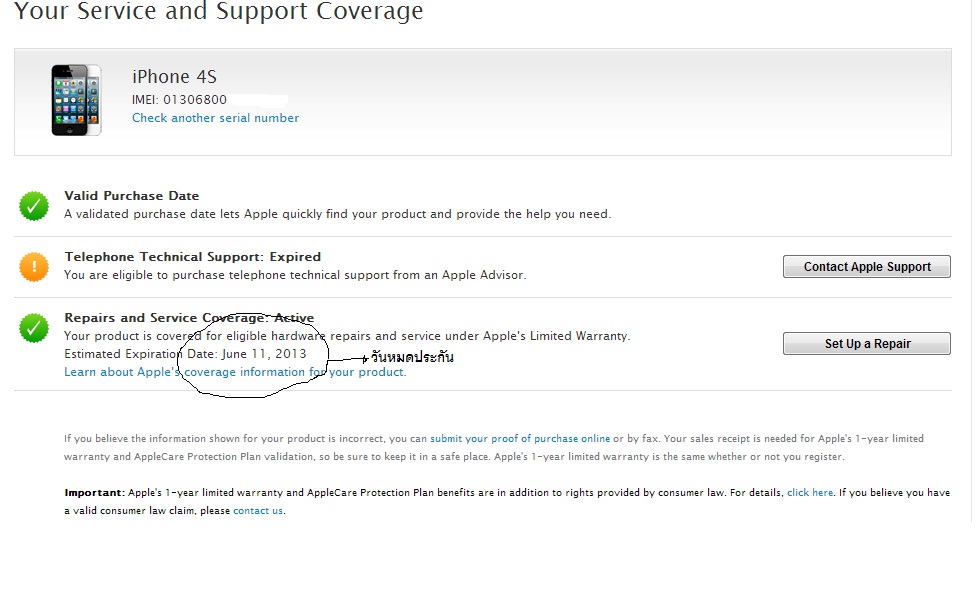Follow the submit your proof of purchase online link
The width and height of the screenshot is (978, 612).
[x=520, y=439]
